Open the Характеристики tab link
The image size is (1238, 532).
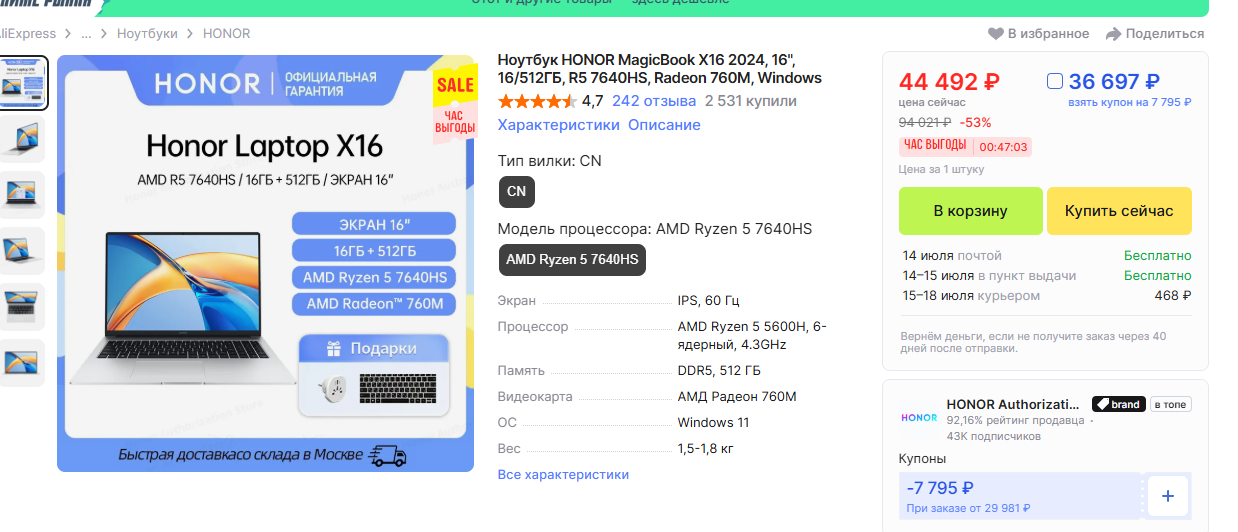[x=559, y=125]
